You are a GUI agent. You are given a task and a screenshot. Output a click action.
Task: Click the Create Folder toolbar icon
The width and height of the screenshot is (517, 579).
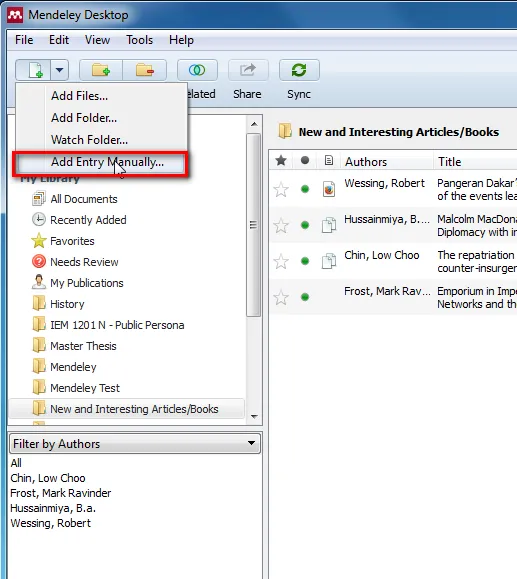point(101,69)
